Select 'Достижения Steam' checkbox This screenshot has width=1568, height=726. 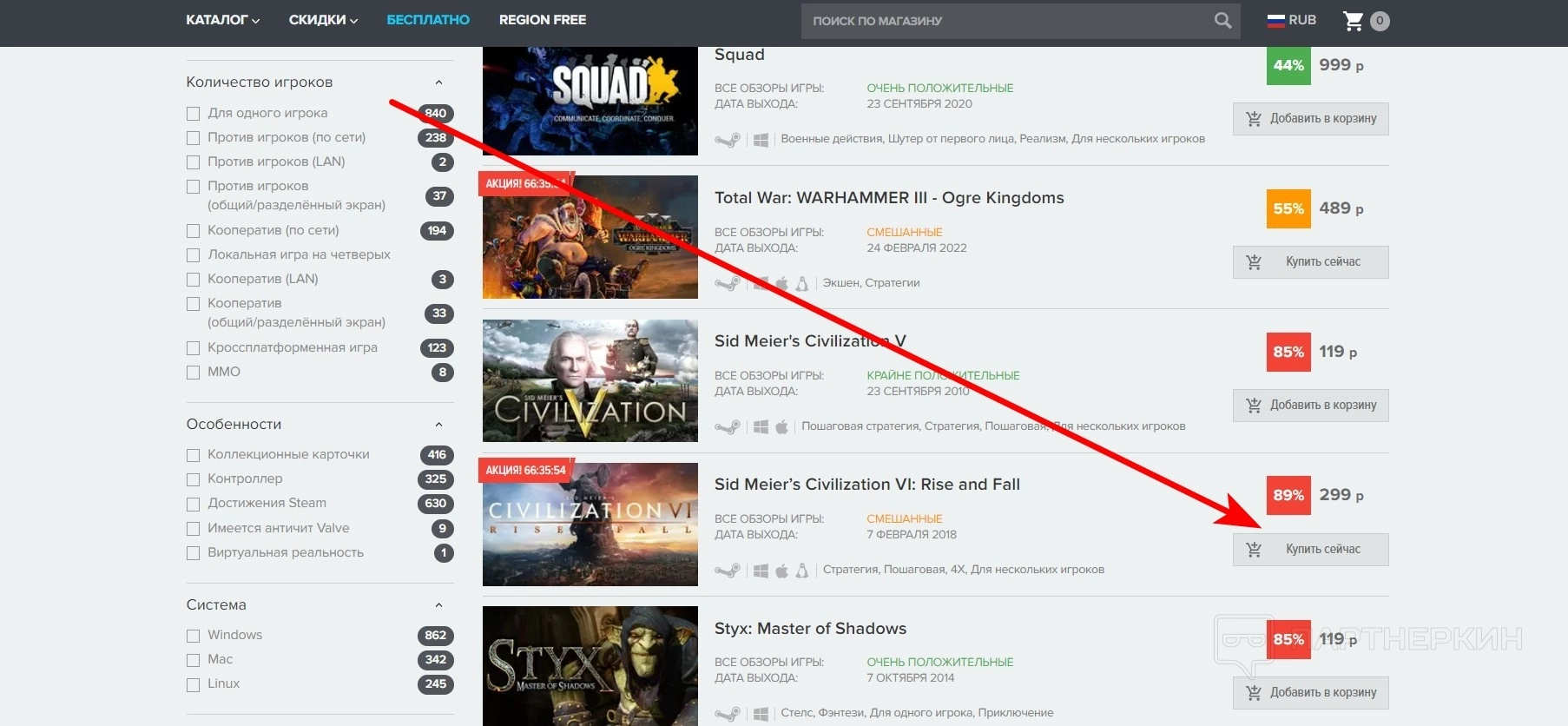(x=193, y=504)
